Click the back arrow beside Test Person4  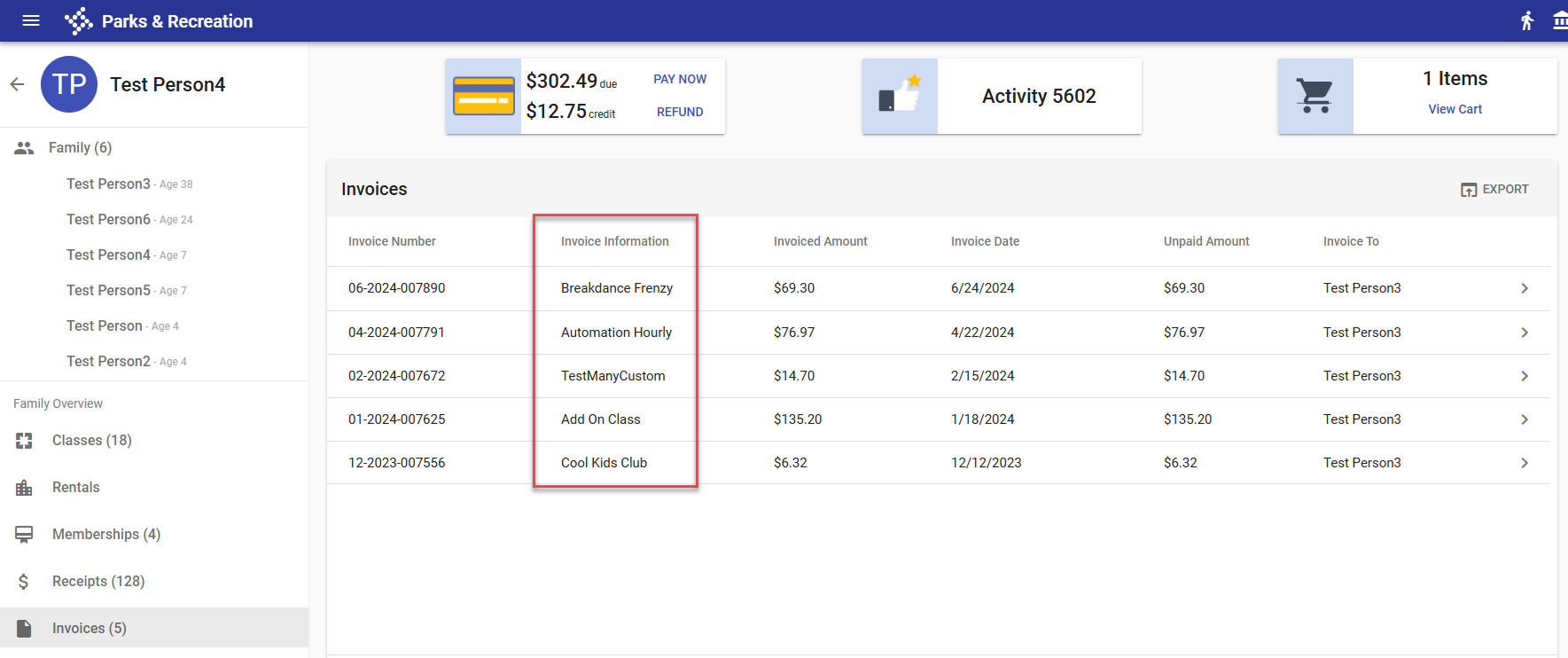coord(17,84)
